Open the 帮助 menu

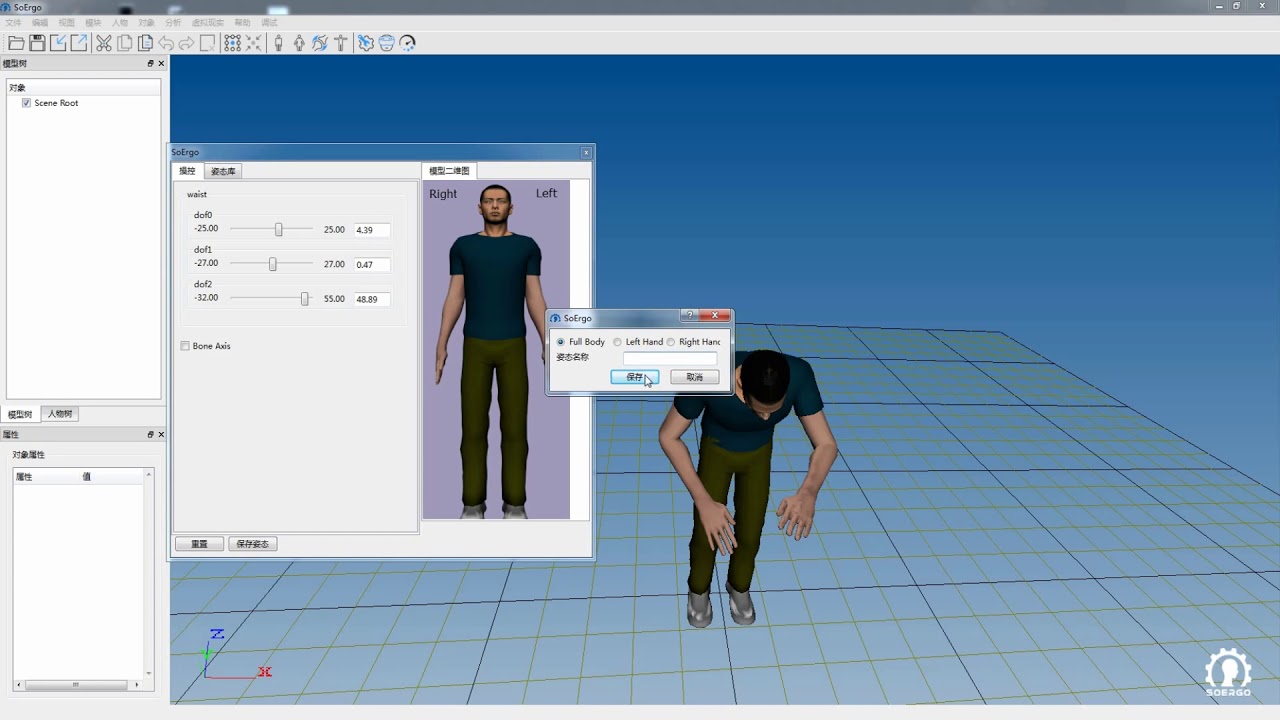click(243, 22)
